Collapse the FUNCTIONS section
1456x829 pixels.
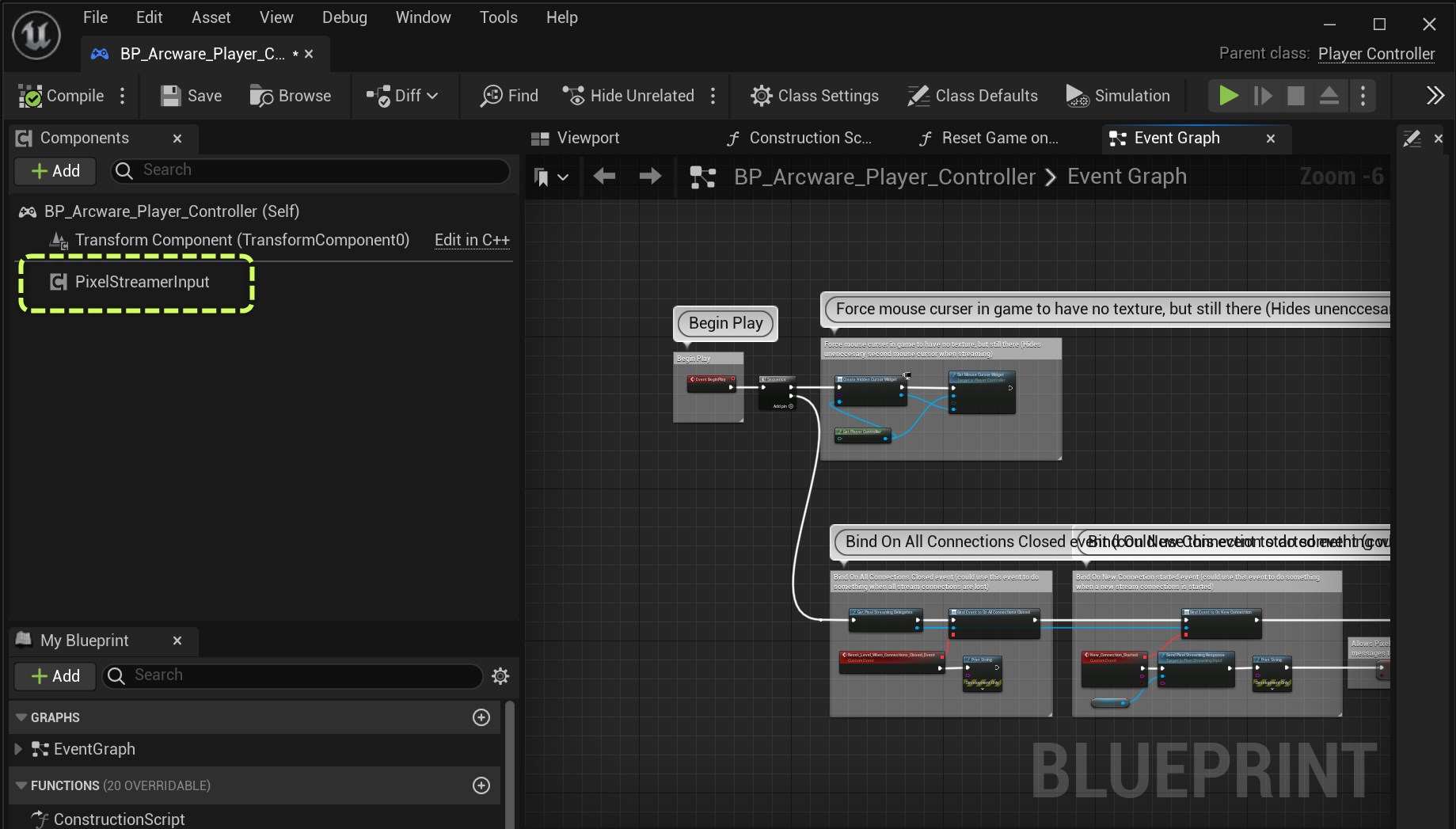[x=21, y=785]
